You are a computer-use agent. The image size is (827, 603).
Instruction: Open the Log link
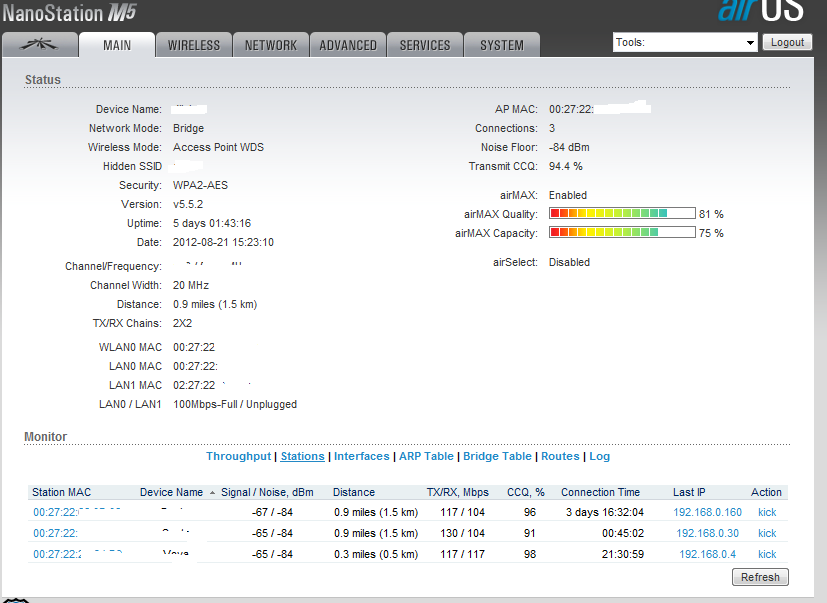pyautogui.click(x=600, y=456)
